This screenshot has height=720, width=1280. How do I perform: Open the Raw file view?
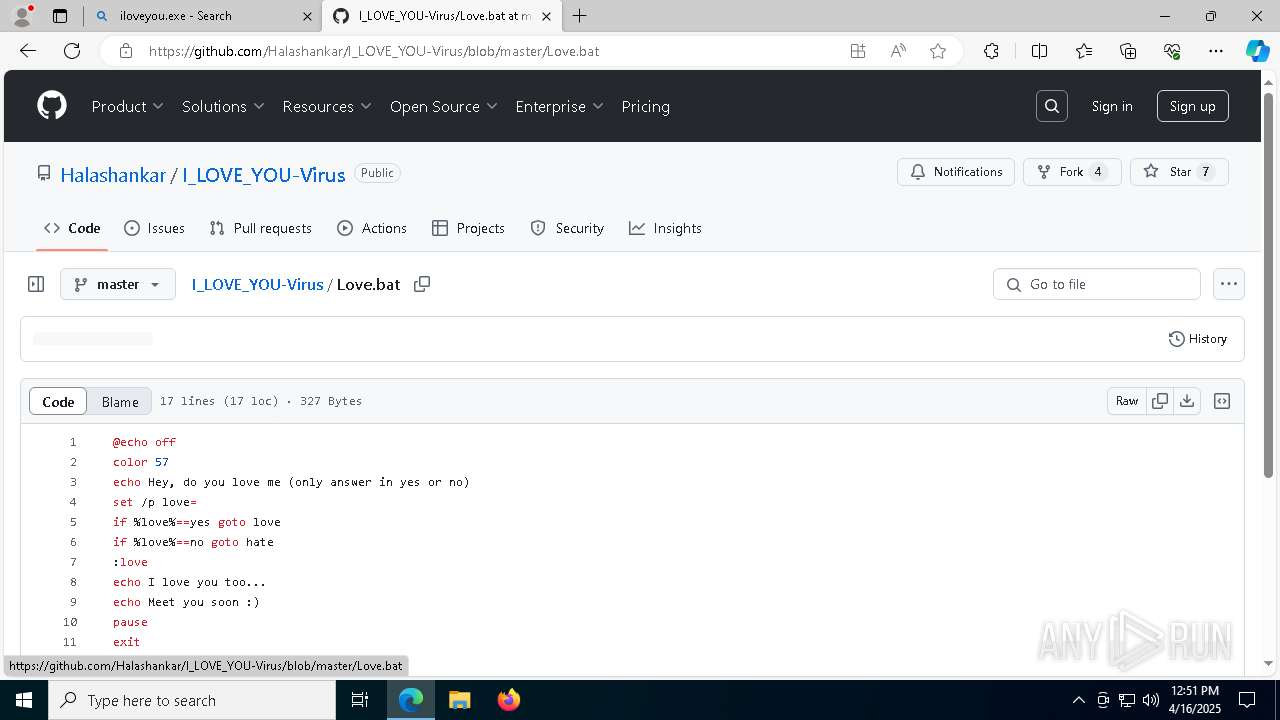pyautogui.click(x=1127, y=401)
